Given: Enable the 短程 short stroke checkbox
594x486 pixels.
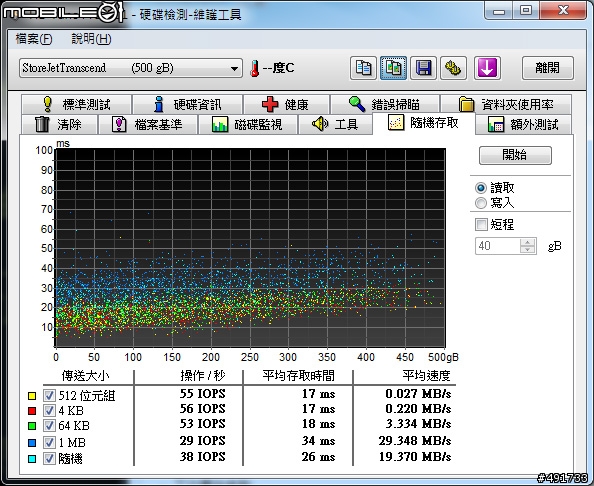Looking at the screenshot, I should (481, 224).
